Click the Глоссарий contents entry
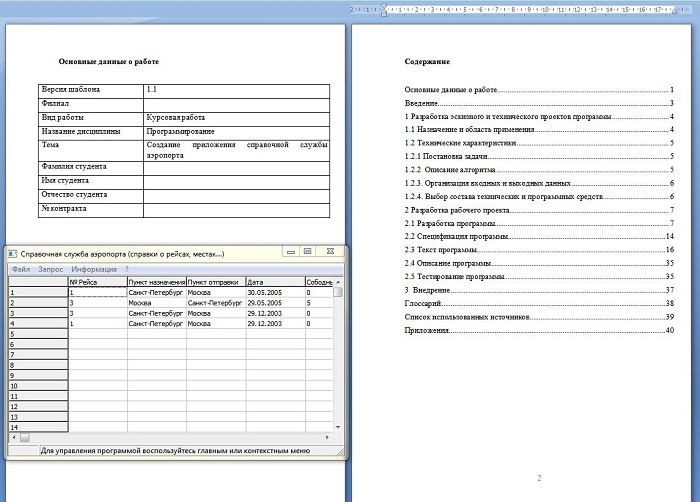Image resolution: width=700 pixels, height=502 pixels. tap(539, 303)
